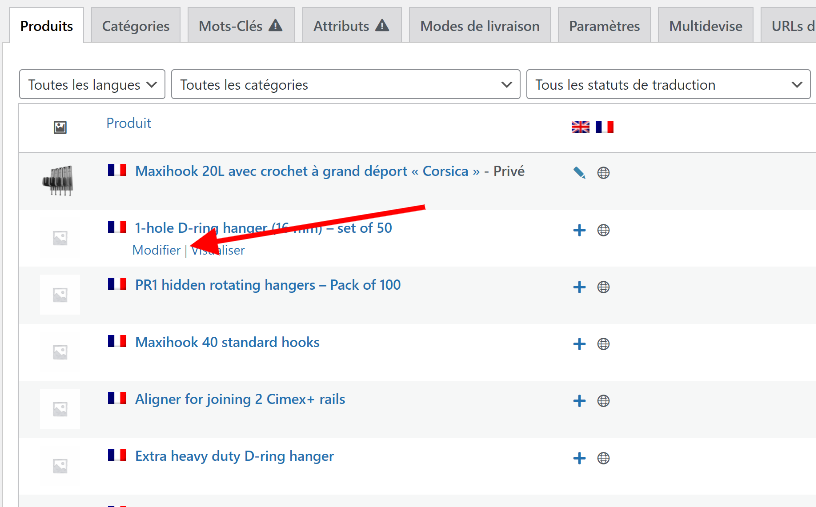Click the image column header icon

point(60,128)
